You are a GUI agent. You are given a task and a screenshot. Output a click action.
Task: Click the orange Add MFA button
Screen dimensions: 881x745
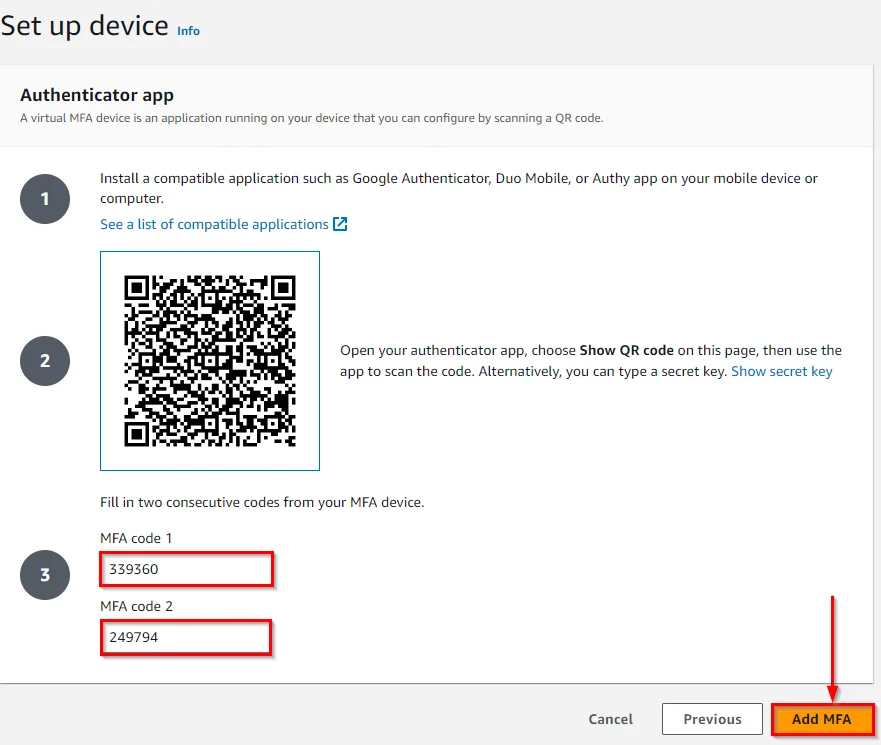pyautogui.click(x=822, y=719)
